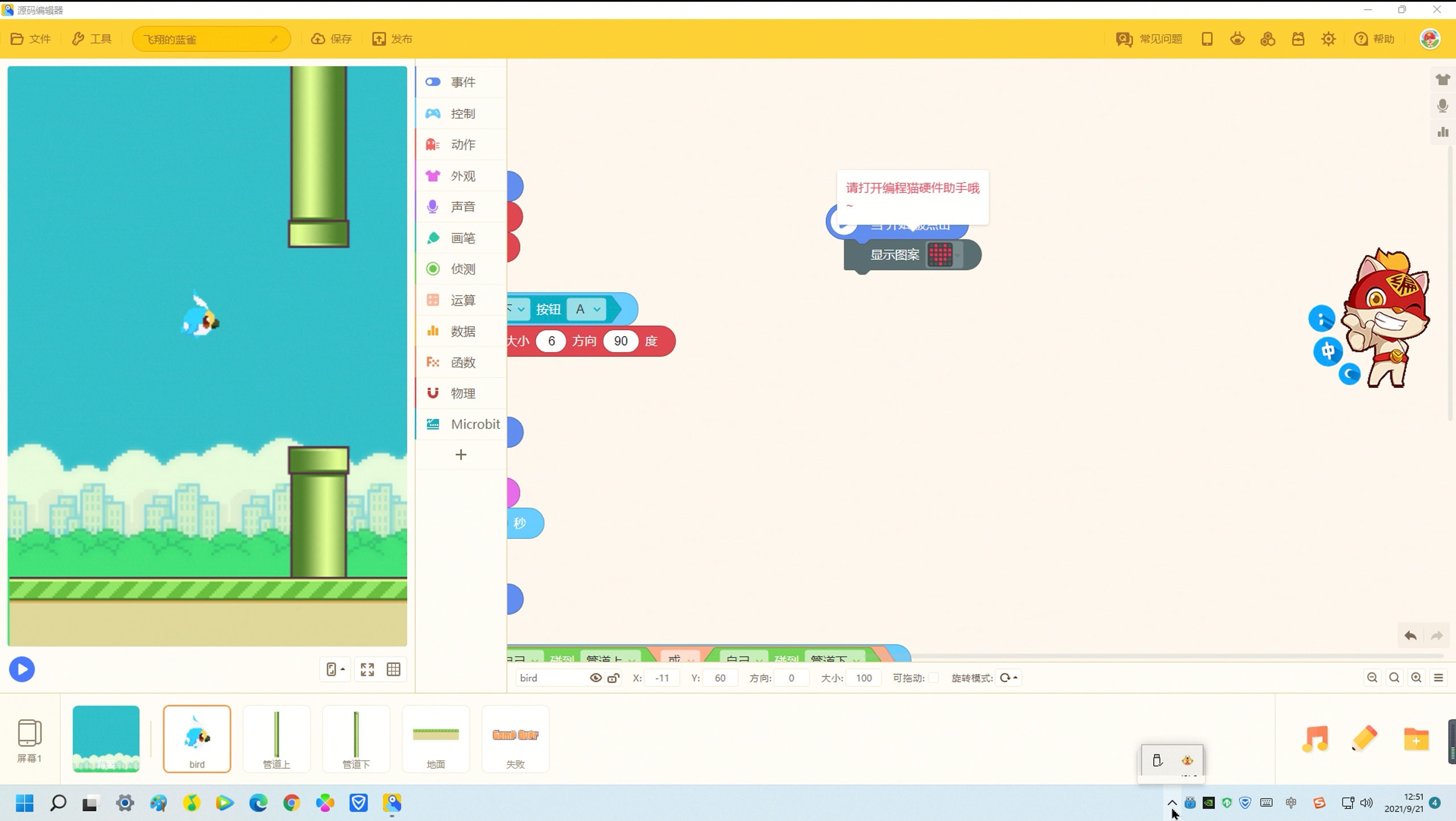
Task: Toggle the bird sprite lock icon
Action: click(613, 678)
